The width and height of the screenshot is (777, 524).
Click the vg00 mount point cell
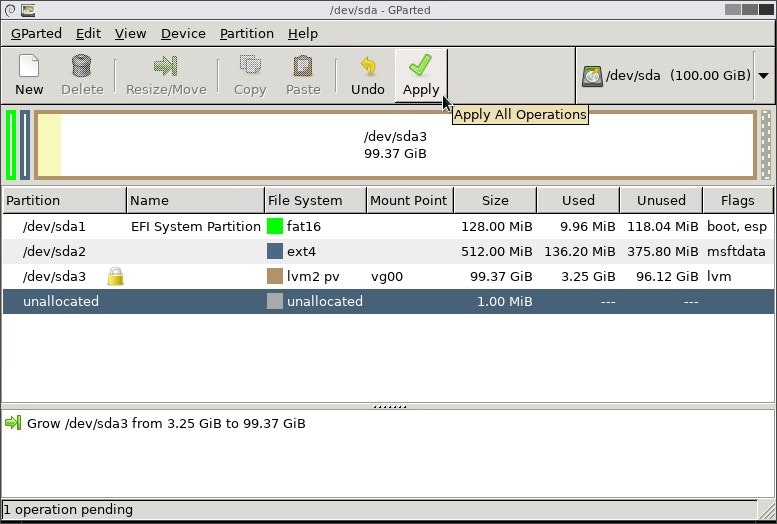click(x=387, y=276)
